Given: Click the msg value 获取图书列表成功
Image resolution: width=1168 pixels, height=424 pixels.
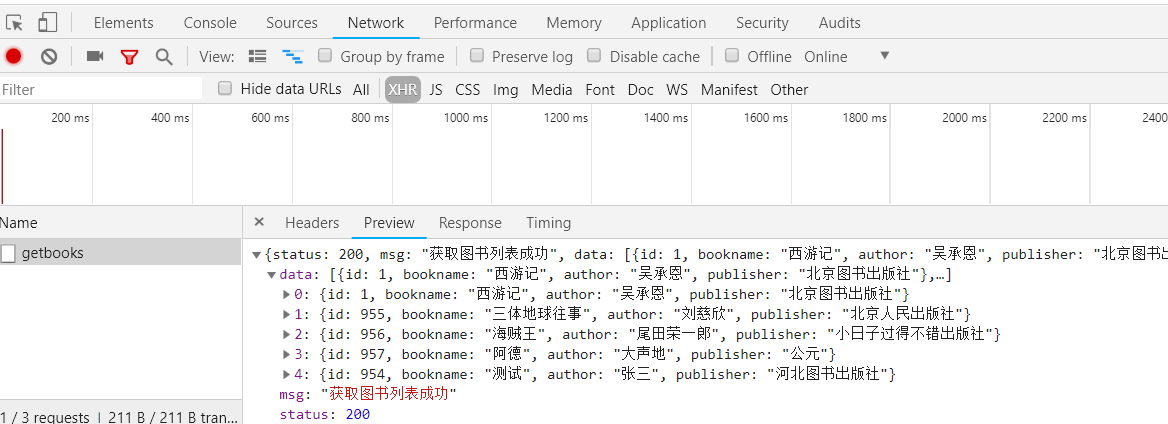Looking at the screenshot, I should (388, 394).
